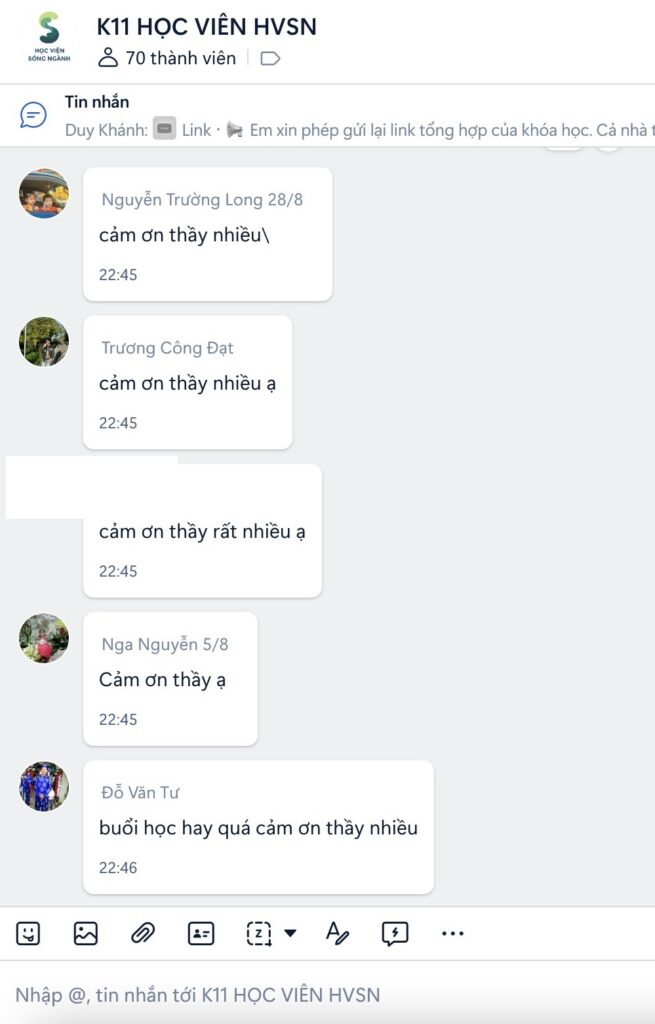This screenshot has width=655, height=1024.
Task: Click Trương Công Đạt's profile picture
Action: (x=44, y=342)
